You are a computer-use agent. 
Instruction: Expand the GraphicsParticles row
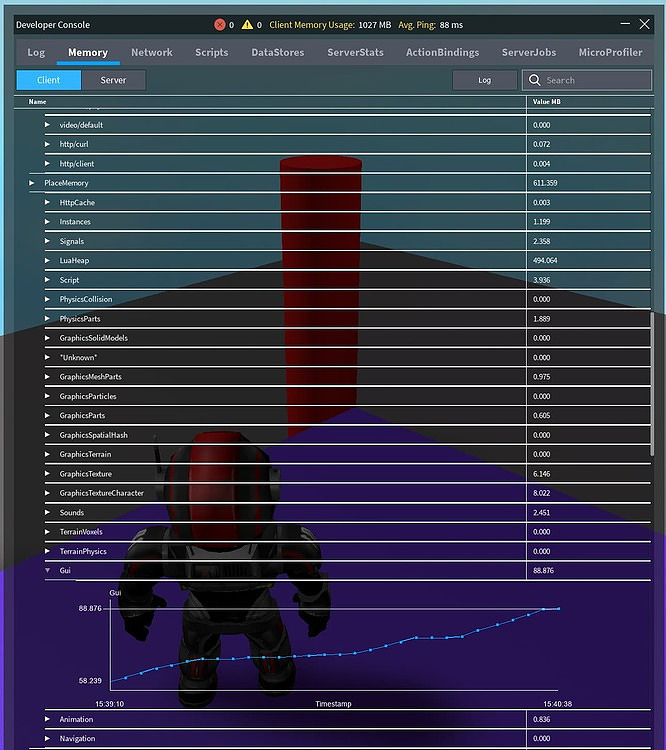pos(47,396)
